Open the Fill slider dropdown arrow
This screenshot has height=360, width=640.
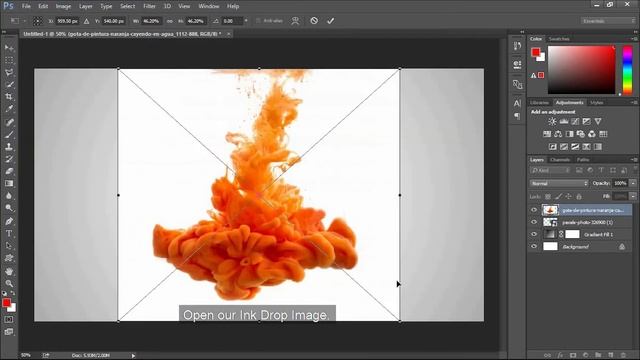pos(633,196)
